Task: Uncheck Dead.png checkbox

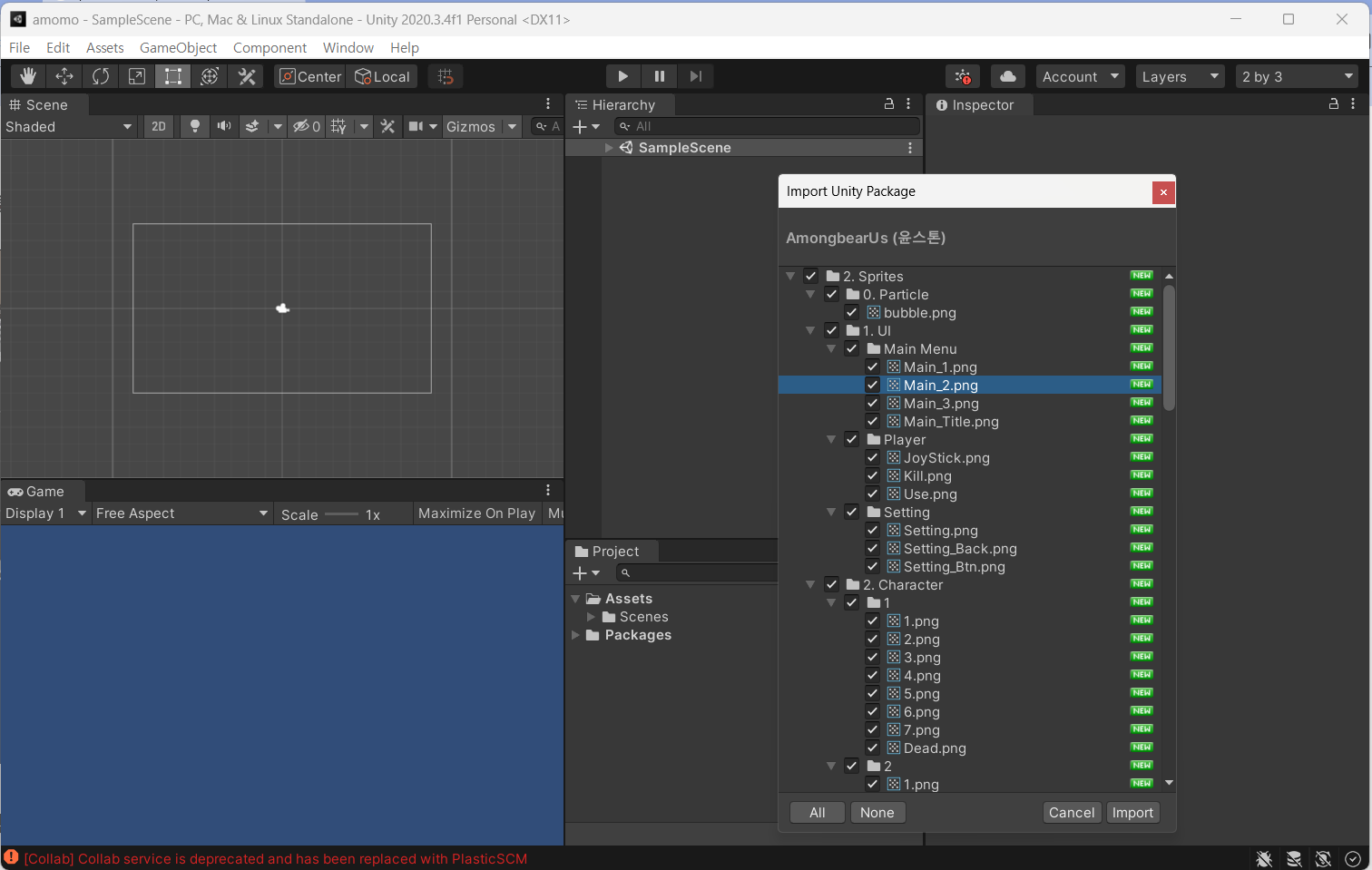Action: pos(872,748)
